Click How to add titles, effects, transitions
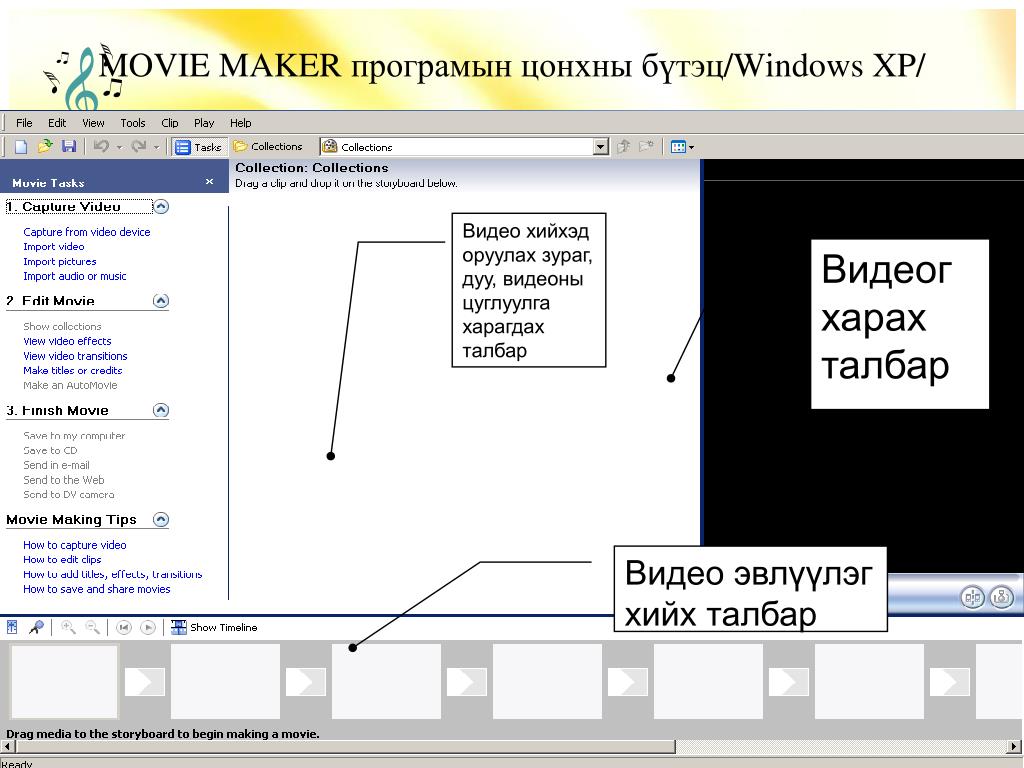 point(112,574)
